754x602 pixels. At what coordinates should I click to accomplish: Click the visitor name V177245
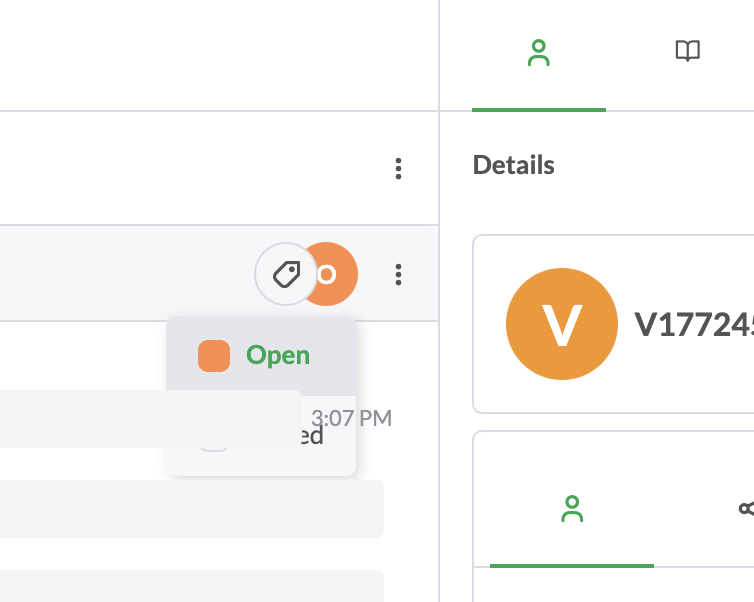pos(694,323)
